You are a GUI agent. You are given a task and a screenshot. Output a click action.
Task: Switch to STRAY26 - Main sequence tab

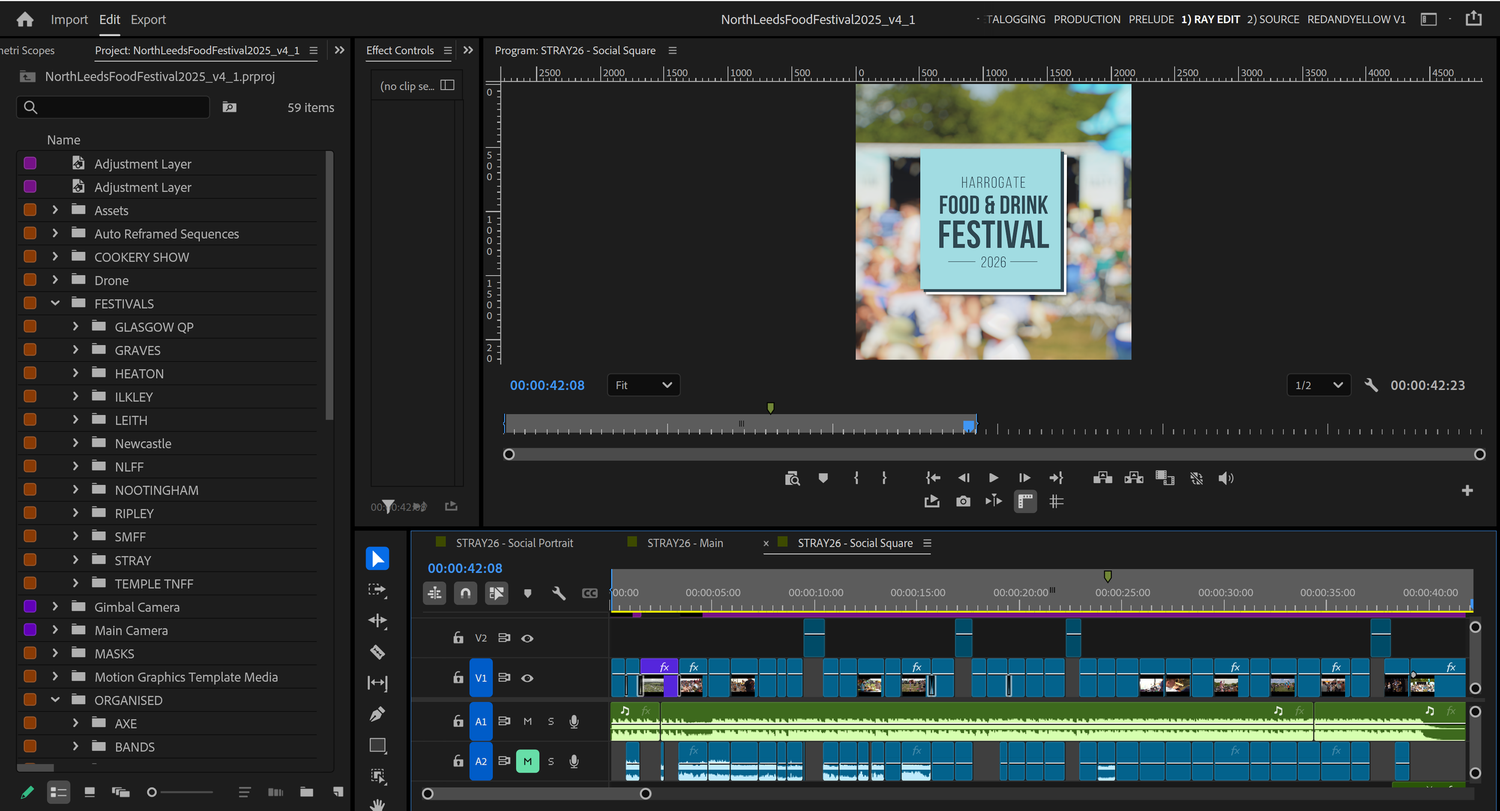click(685, 543)
